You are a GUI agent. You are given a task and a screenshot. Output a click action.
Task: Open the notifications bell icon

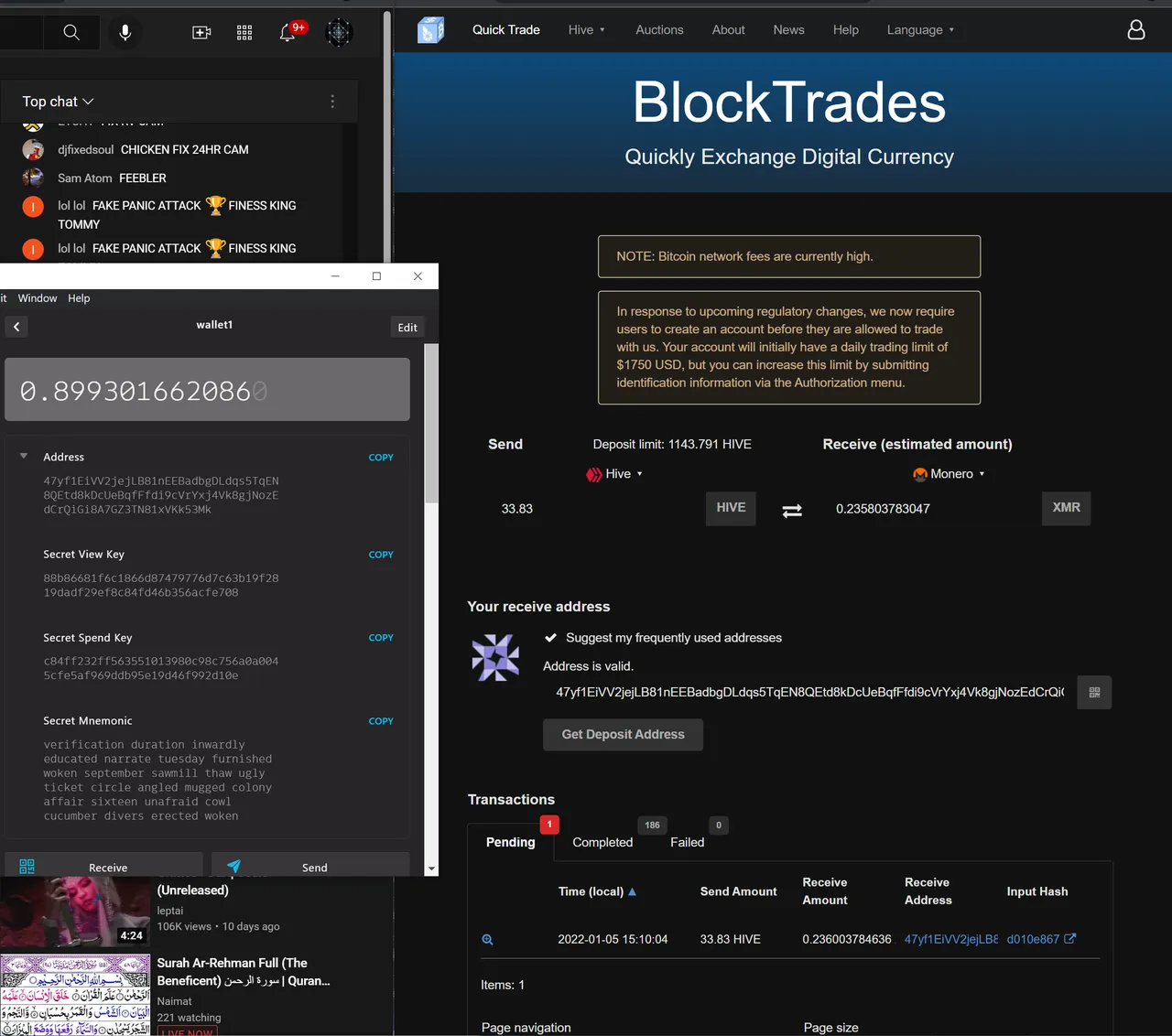[x=288, y=33]
